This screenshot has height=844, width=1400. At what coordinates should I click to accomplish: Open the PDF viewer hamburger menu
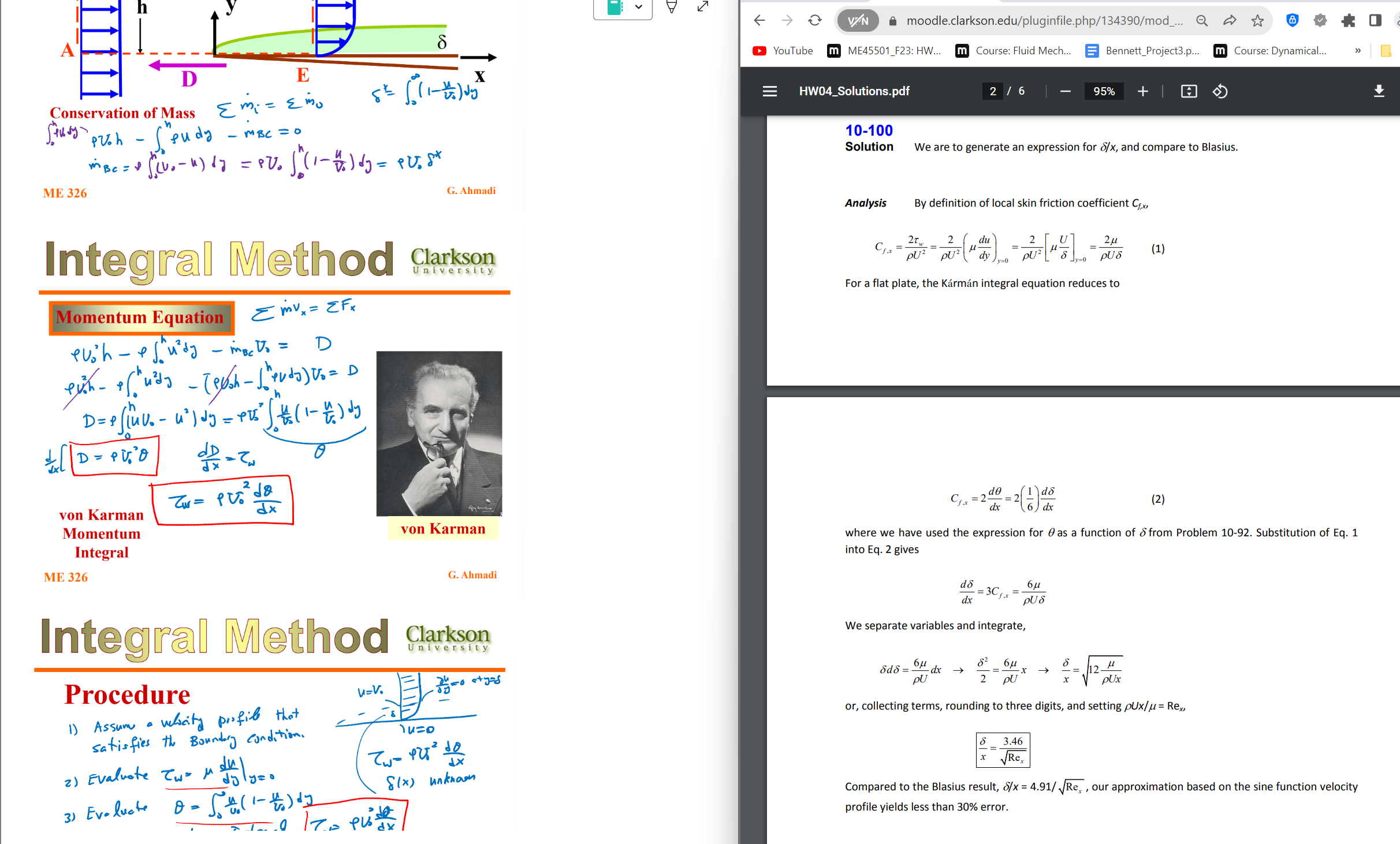pos(770,91)
